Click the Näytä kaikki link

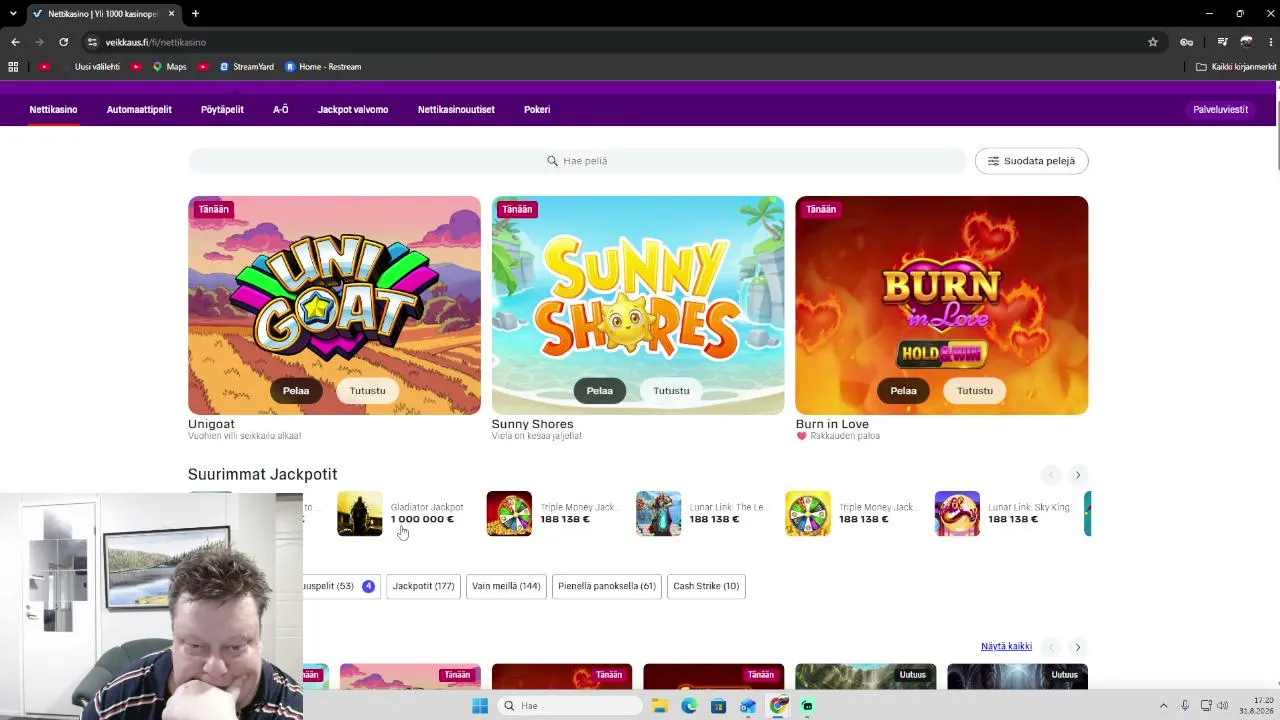(x=1006, y=647)
